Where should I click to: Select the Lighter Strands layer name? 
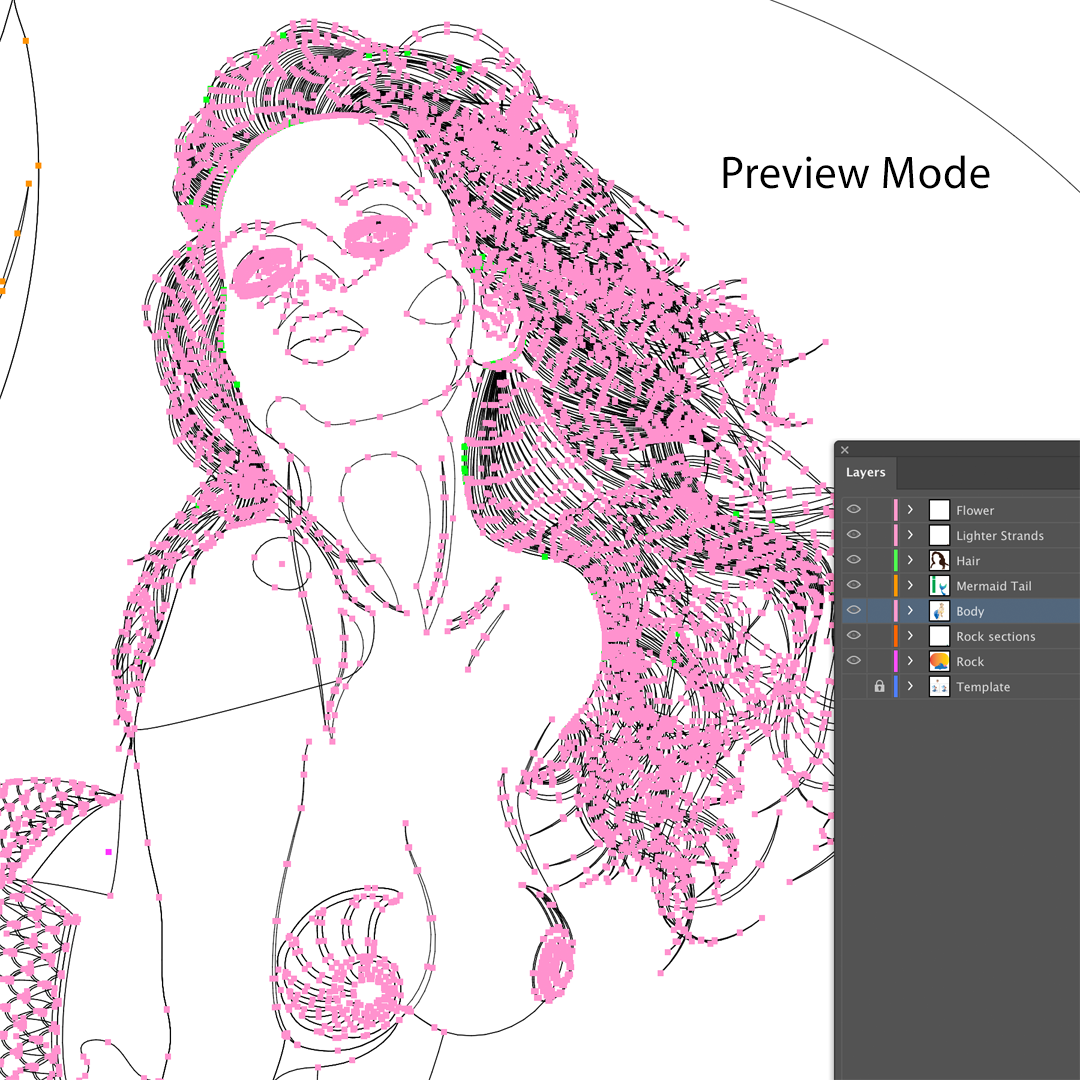point(999,536)
